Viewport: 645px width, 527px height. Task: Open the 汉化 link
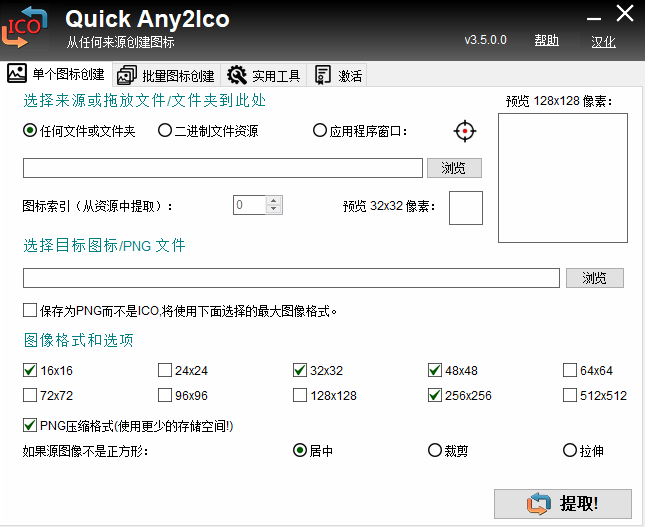(x=603, y=42)
